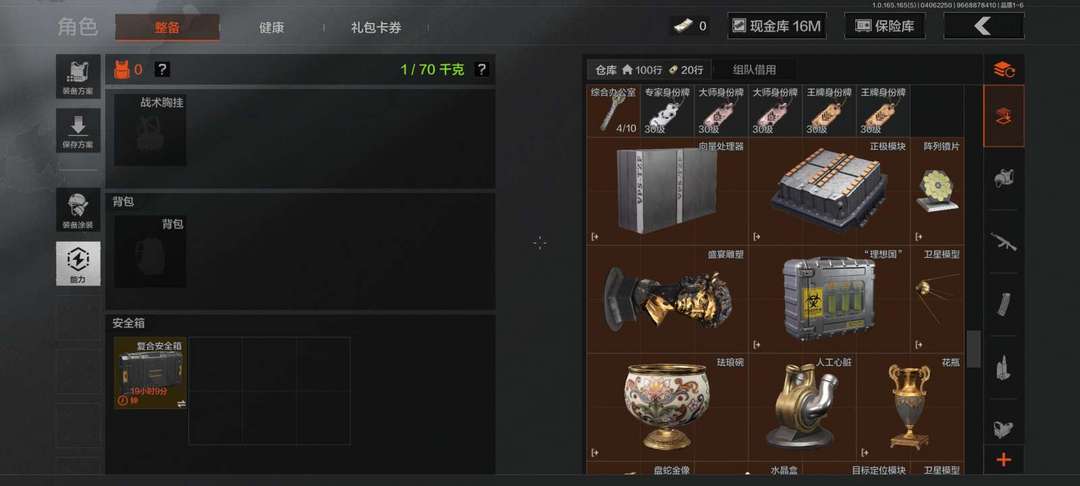Click the orange auto-sort stash icon
Image resolution: width=1080 pixels, height=486 pixels.
[1004, 70]
